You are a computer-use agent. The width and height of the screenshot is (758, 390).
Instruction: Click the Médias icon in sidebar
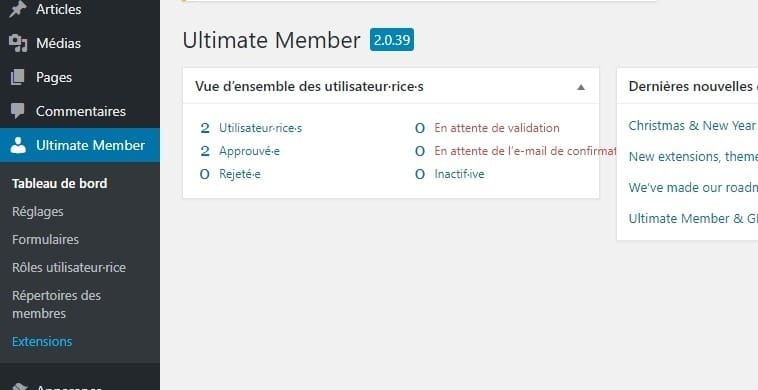coord(18,43)
